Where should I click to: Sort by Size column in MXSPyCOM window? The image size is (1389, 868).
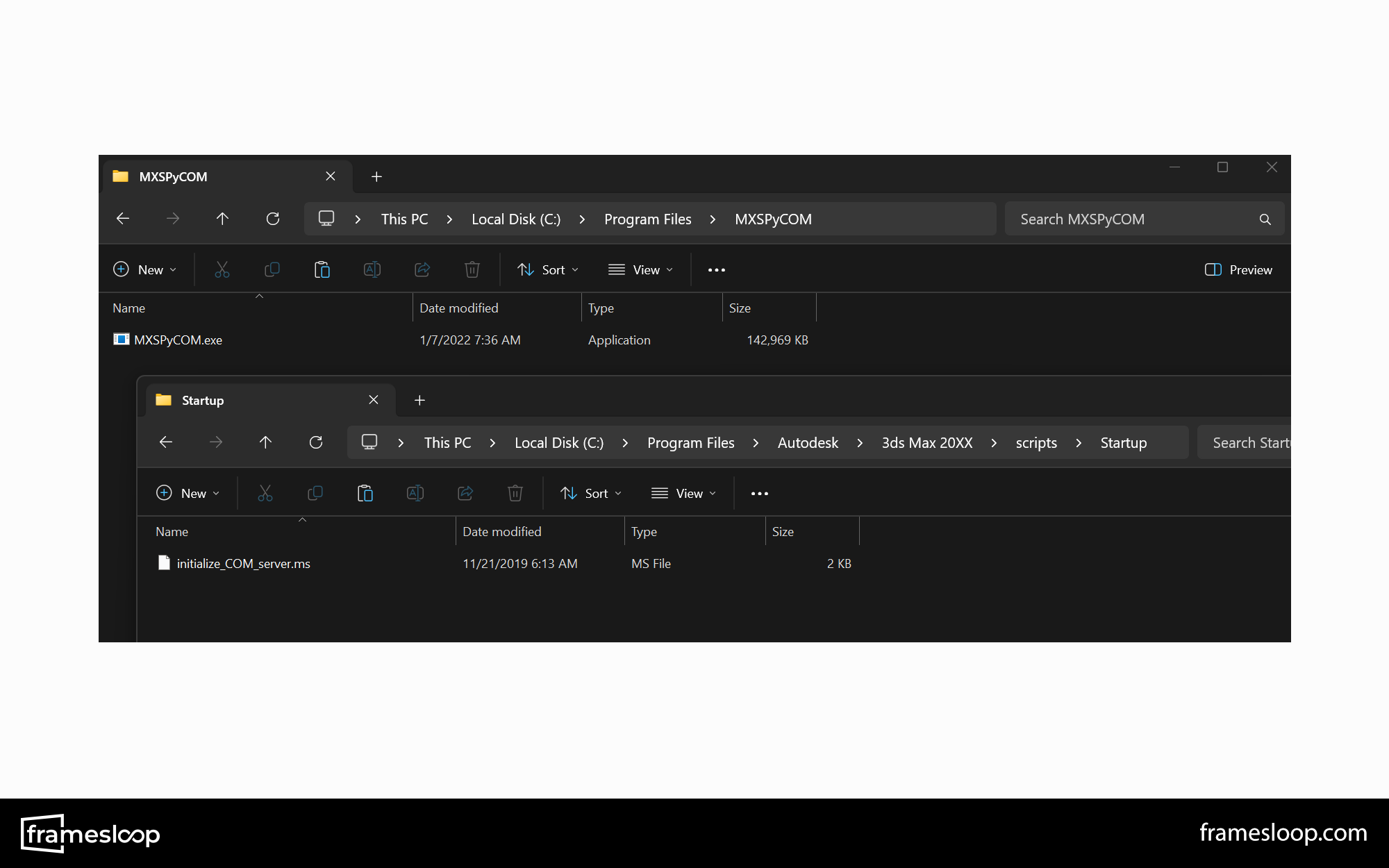pyautogui.click(x=770, y=308)
